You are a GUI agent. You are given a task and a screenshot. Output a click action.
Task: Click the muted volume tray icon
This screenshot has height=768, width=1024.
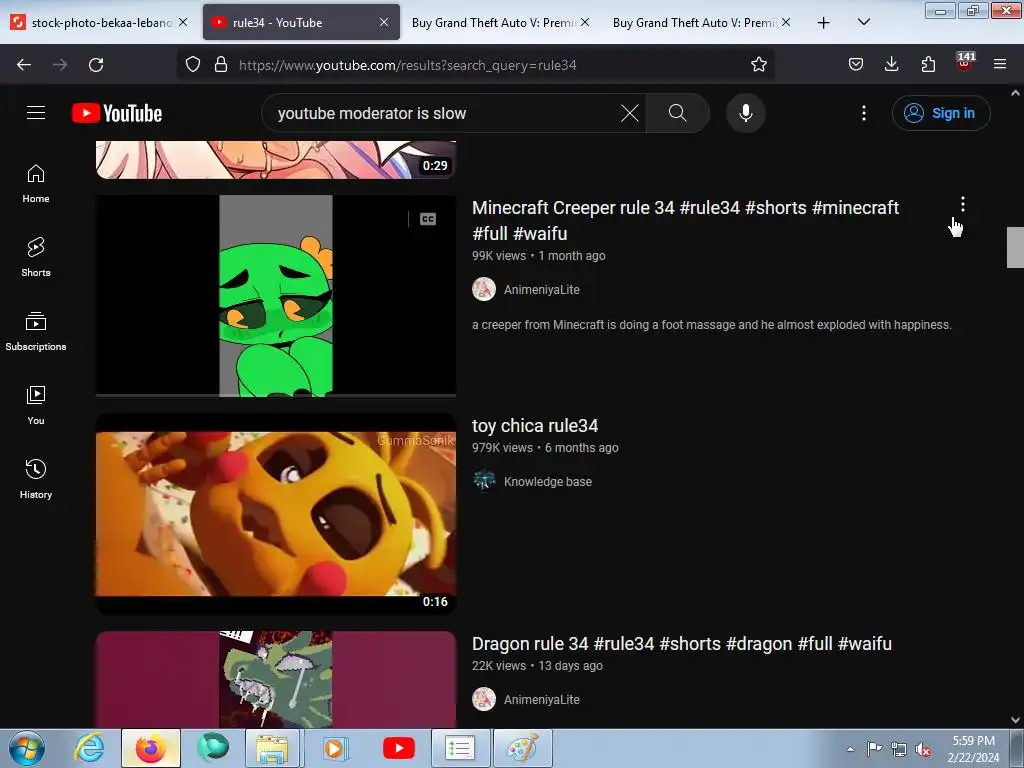923,750
